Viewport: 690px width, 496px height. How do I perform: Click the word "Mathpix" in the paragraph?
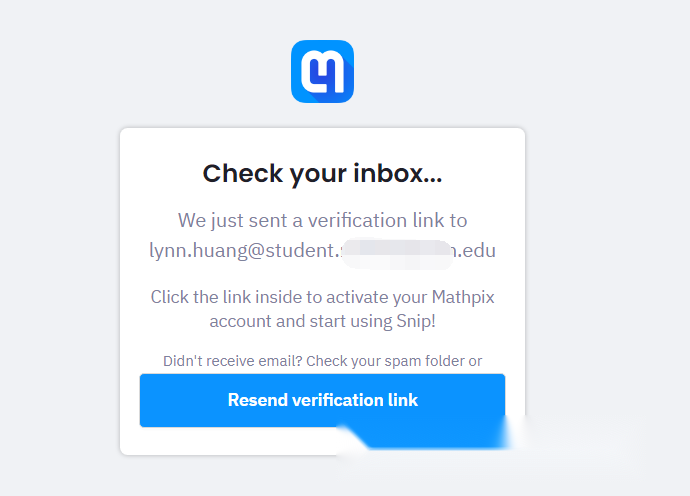[x=463, y=297]
